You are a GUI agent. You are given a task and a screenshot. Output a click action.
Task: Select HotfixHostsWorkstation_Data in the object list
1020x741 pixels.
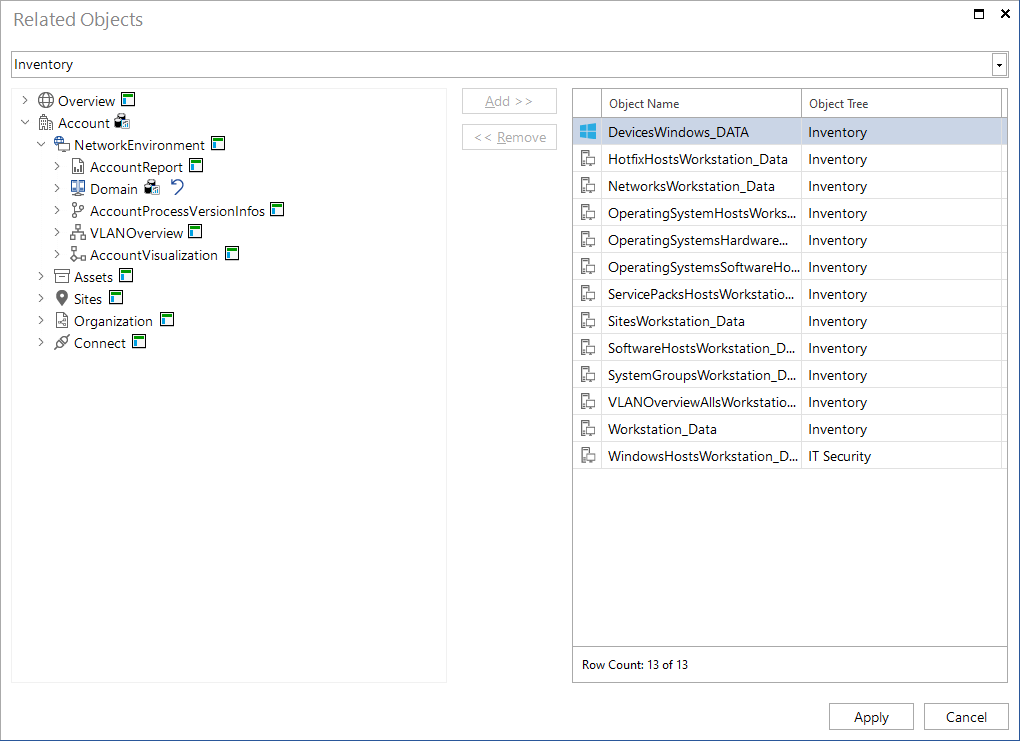(698, 159)
